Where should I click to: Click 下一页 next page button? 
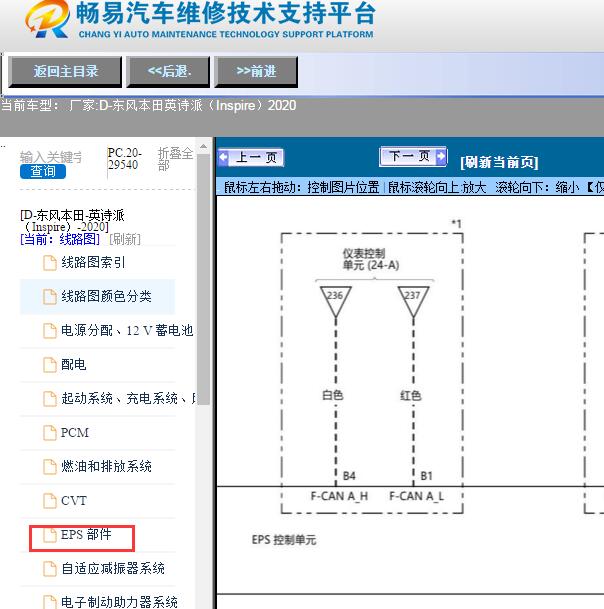(413, 157)
